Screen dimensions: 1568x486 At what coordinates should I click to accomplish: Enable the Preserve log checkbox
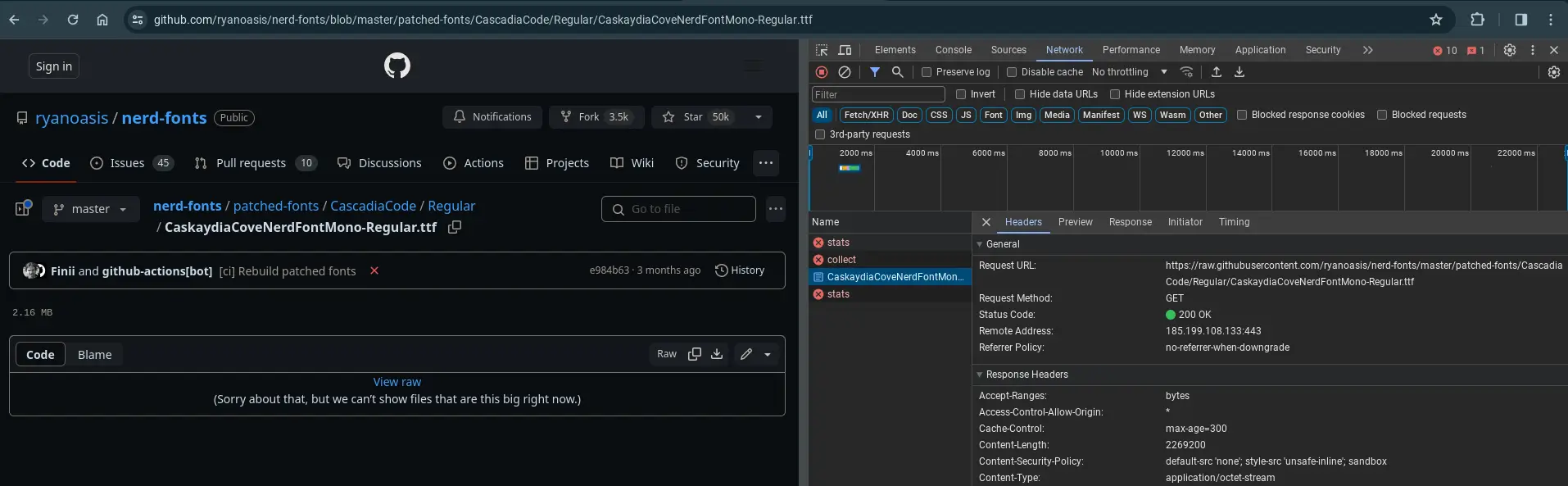click(927, 72)
